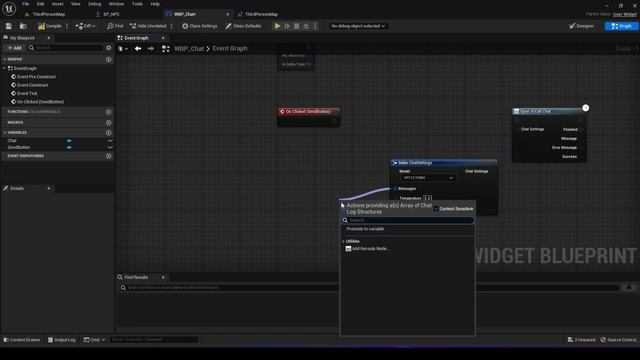Click the Add button in My Blueprint

[14, 48]
